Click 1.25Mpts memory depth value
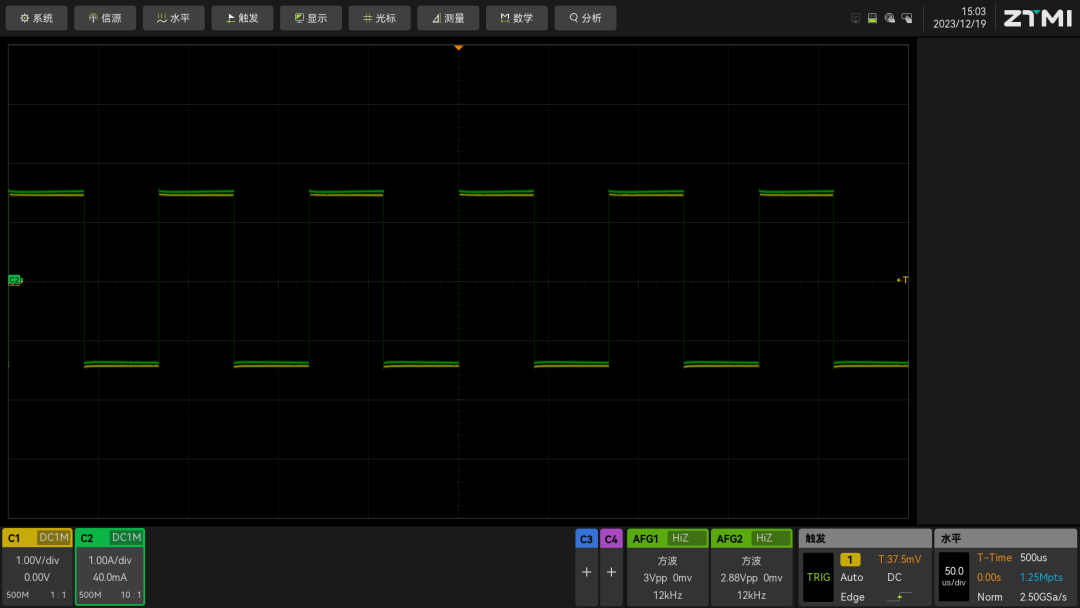The width and height of the screenshot is (1080, 608). pos(1041,577)
